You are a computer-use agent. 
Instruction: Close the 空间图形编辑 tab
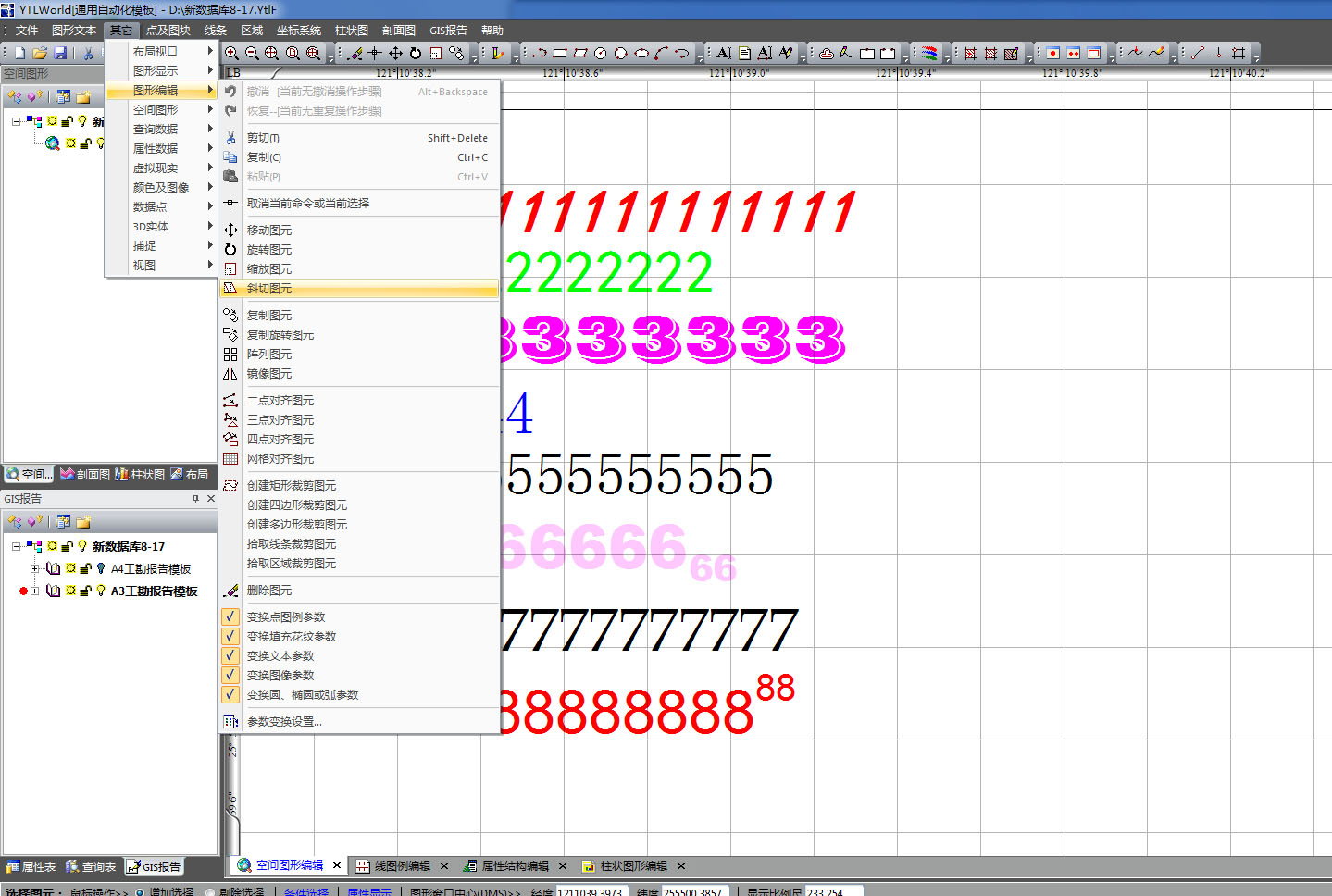point(337,865)
